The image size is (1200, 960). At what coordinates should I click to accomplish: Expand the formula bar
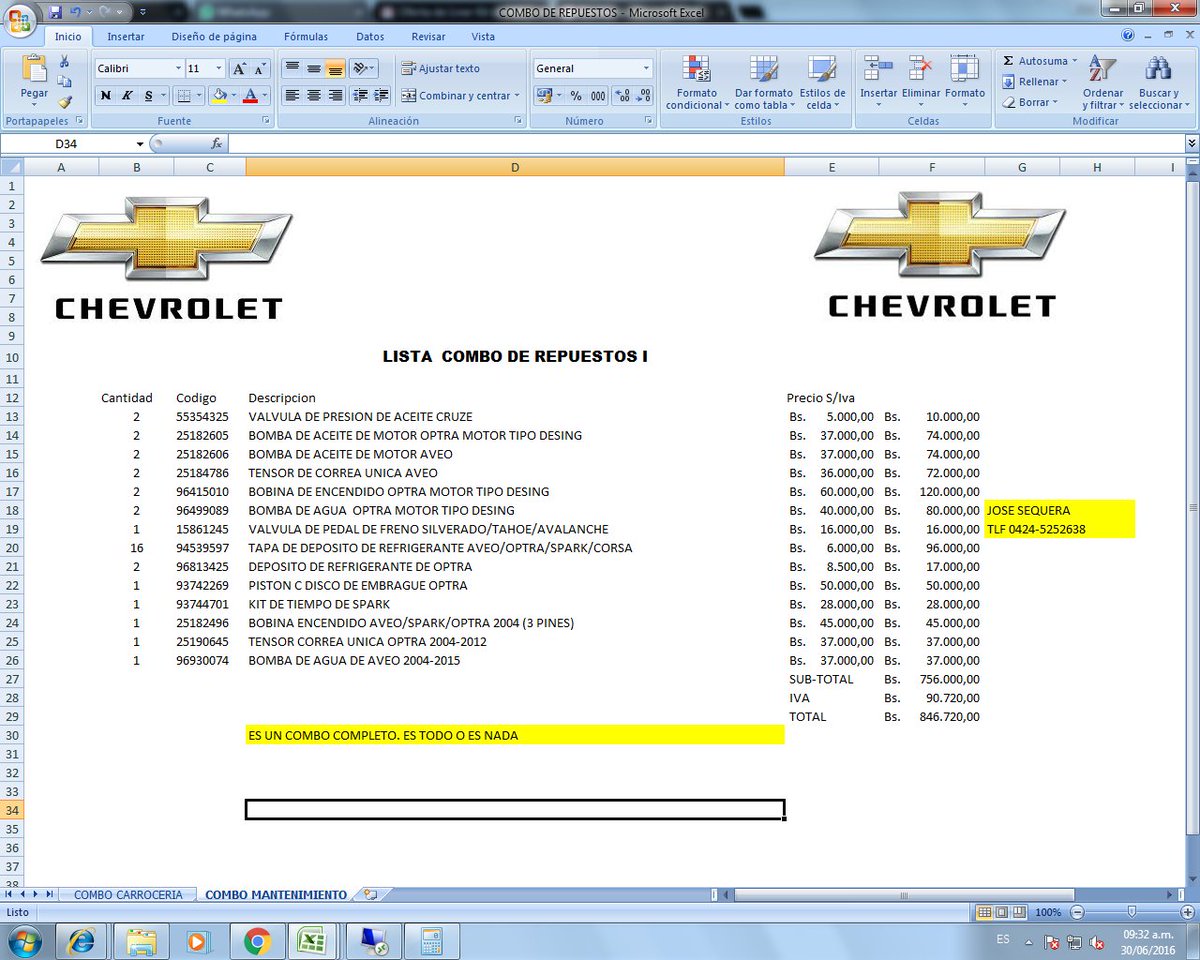point(1191,144)
